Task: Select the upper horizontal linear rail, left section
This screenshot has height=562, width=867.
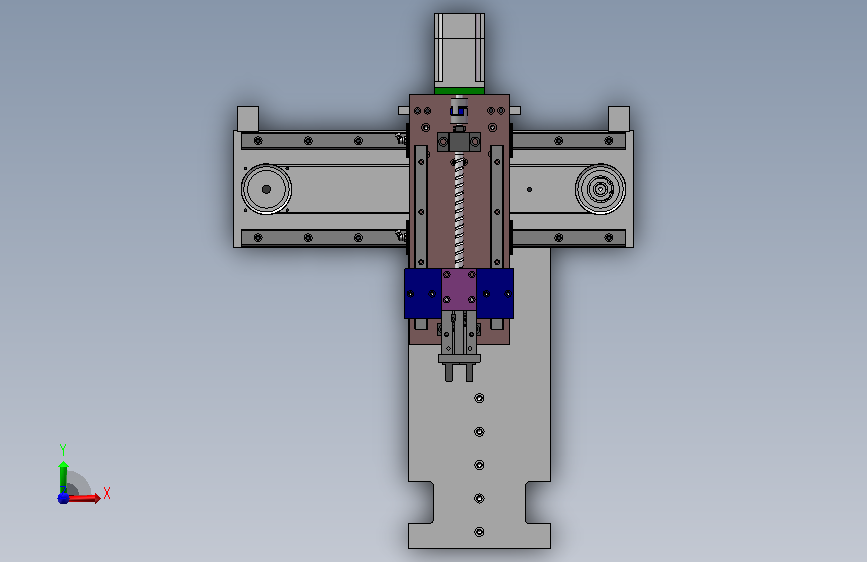Action: tap(325, 140)
